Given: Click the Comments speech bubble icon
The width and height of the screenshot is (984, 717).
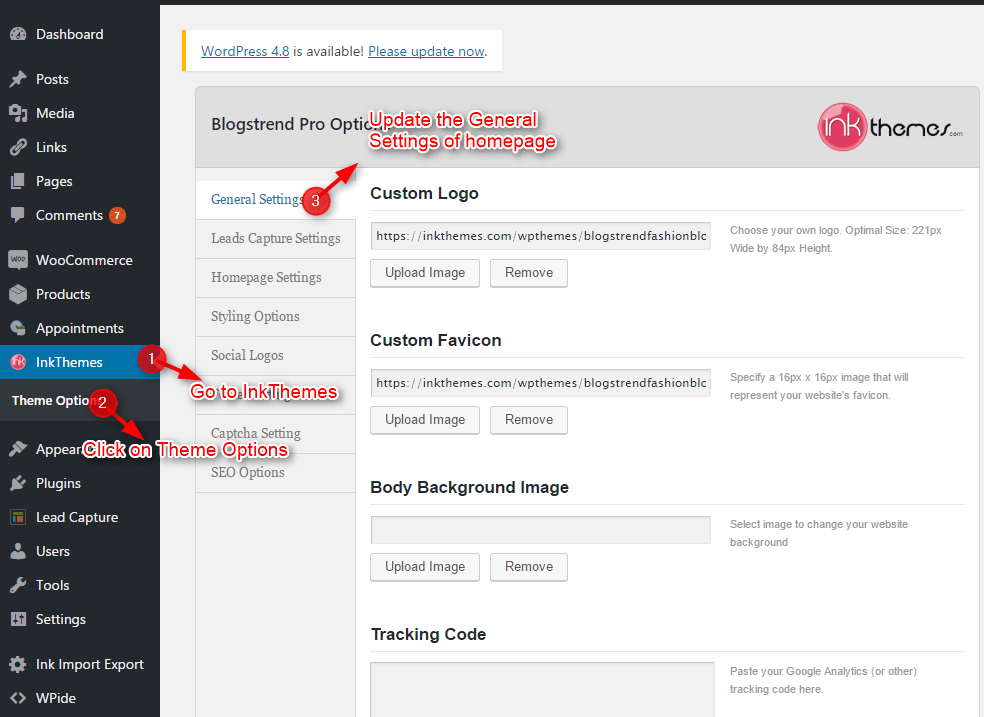Looking at the screenshot, I should (x=18, y=215).
